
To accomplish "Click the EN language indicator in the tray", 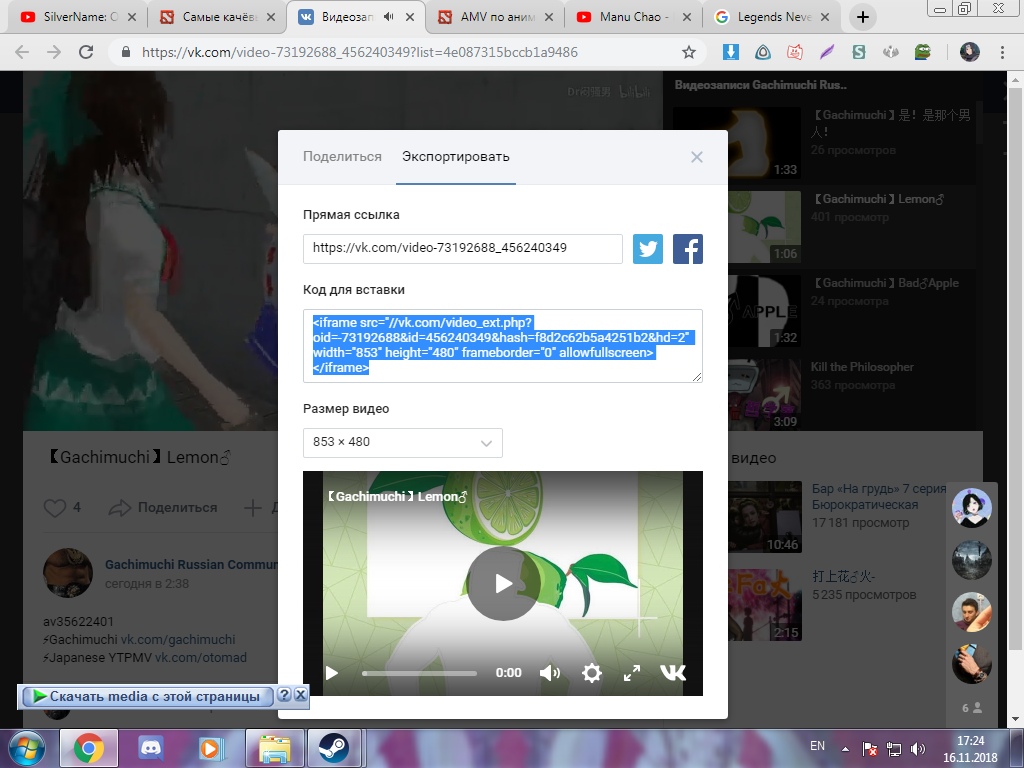I will click(817, 746).
